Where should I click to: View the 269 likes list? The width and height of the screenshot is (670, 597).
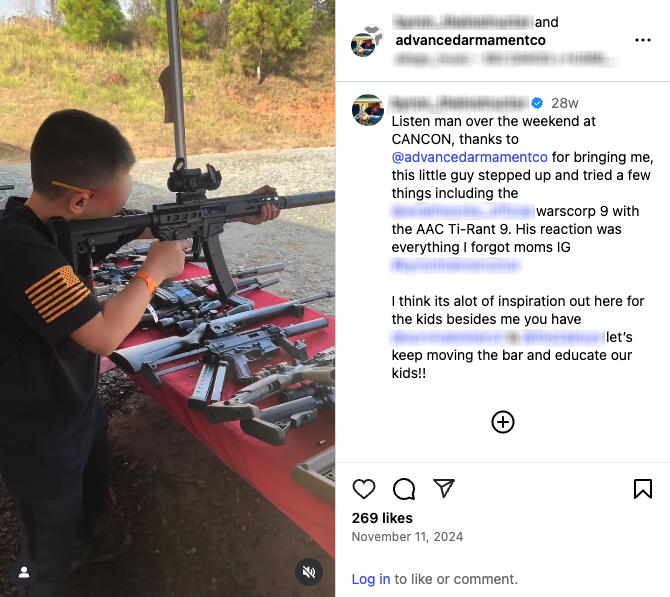382,518
